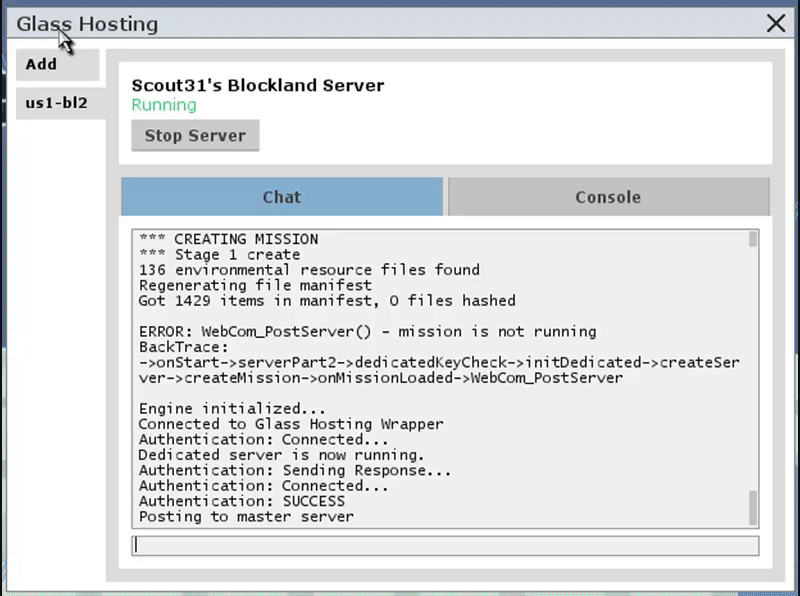This screenshot has width=800, height=596.
Task: Click the Got 1429 items in manifest line
Action: 327,301
